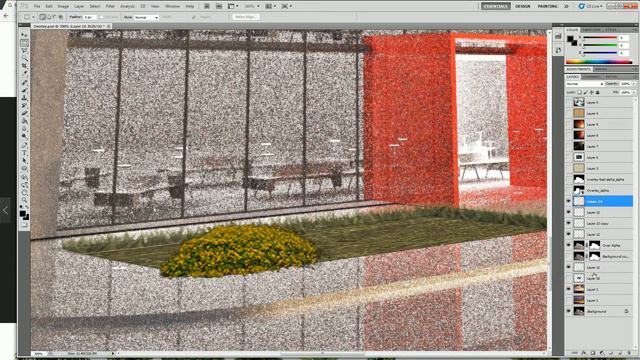The image size is (640, 360).
Task: Pick color from spectrum ramp
Action: coord(599,62)
